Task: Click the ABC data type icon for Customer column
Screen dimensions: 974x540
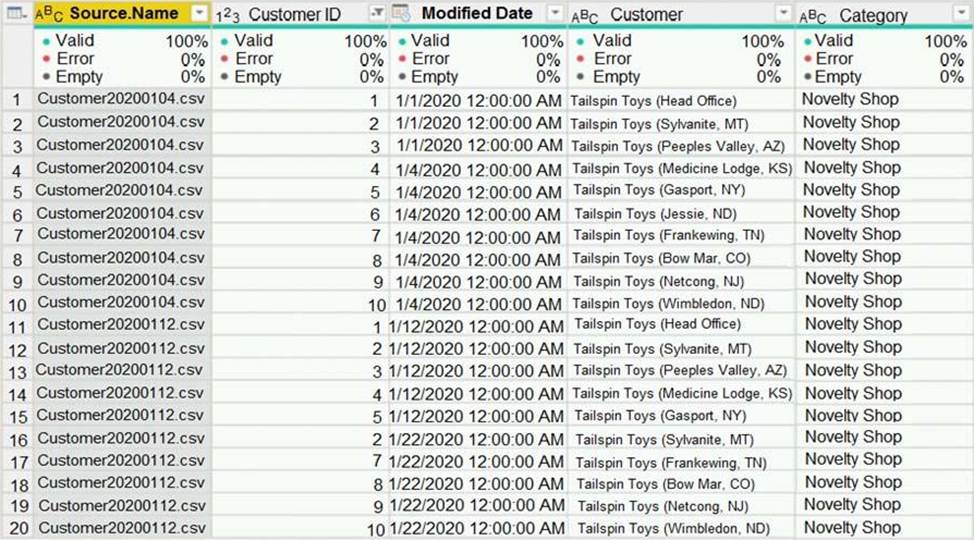Action: [584, 16]
